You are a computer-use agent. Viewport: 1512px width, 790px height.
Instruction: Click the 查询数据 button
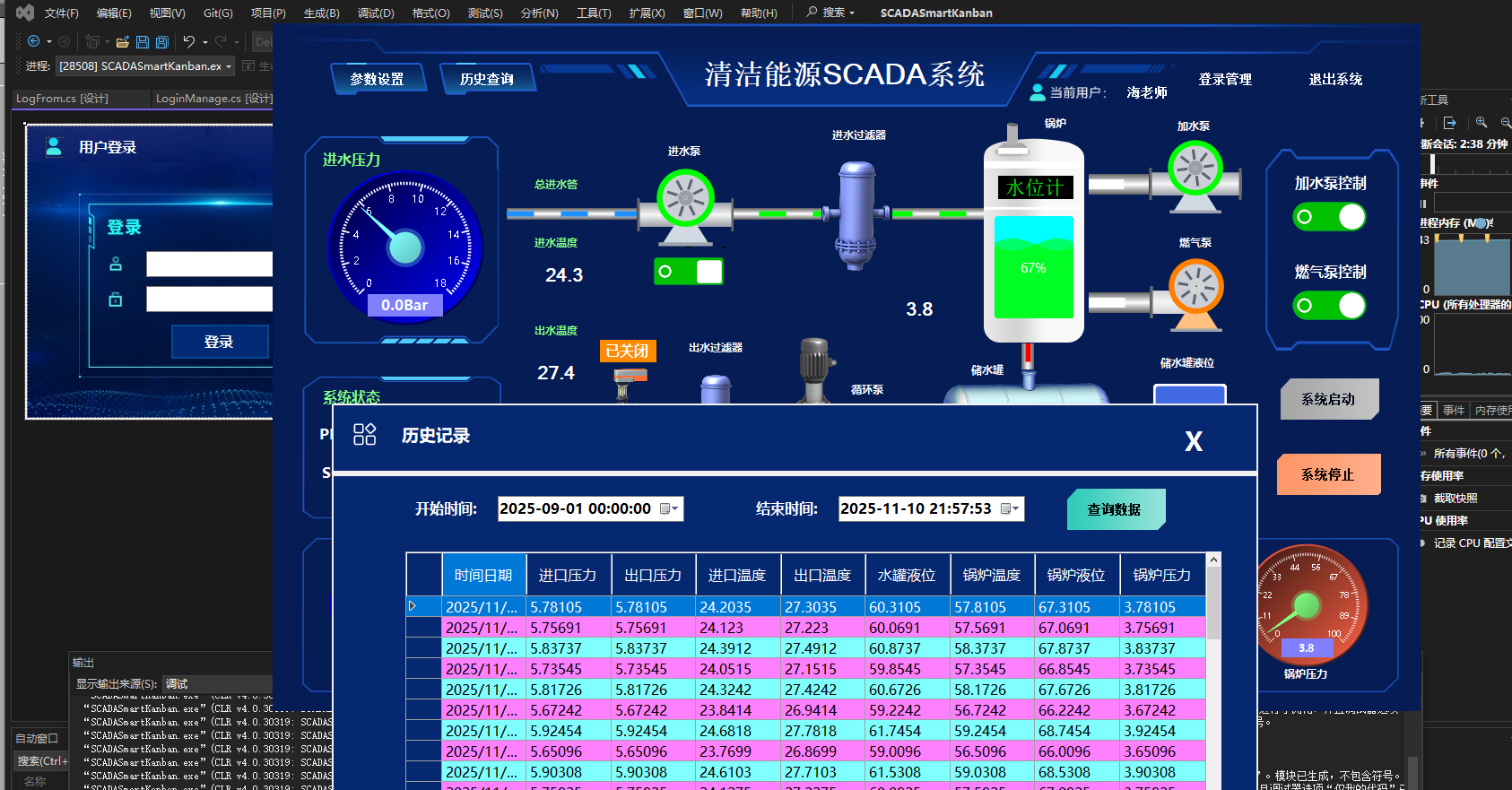1115,509
